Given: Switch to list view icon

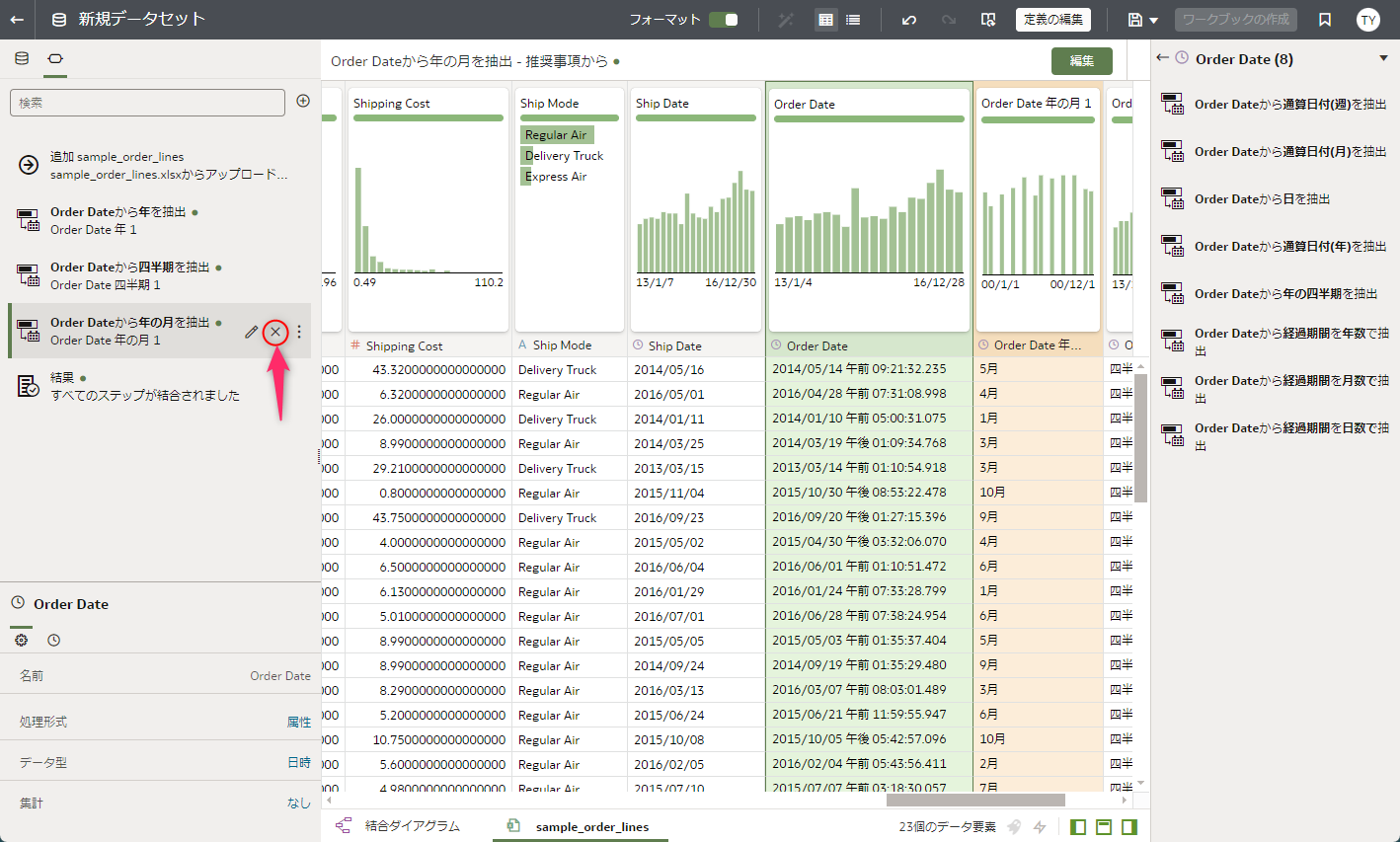Looking at the screenshot, I should pyautogui.click(x=853, y=20).
